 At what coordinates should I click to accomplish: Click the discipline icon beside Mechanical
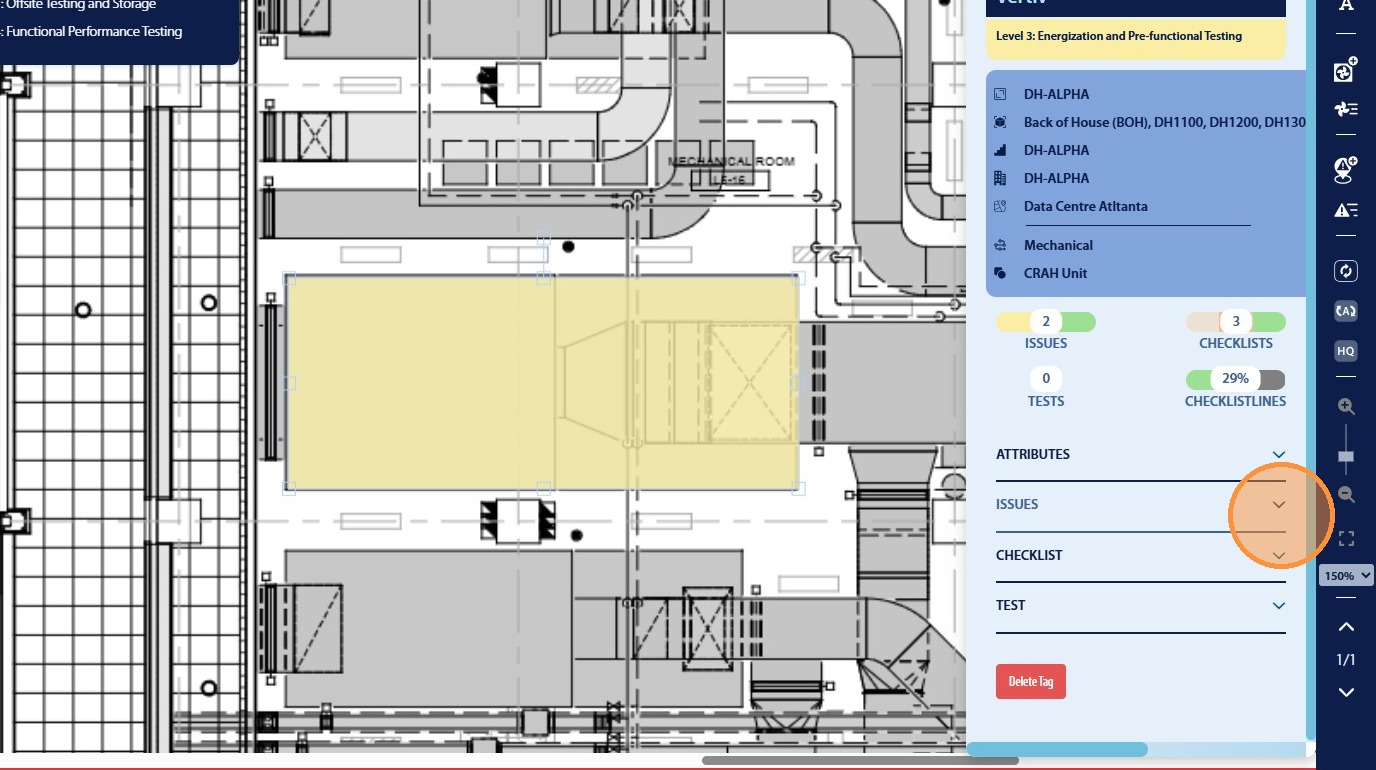[1000, 245]
